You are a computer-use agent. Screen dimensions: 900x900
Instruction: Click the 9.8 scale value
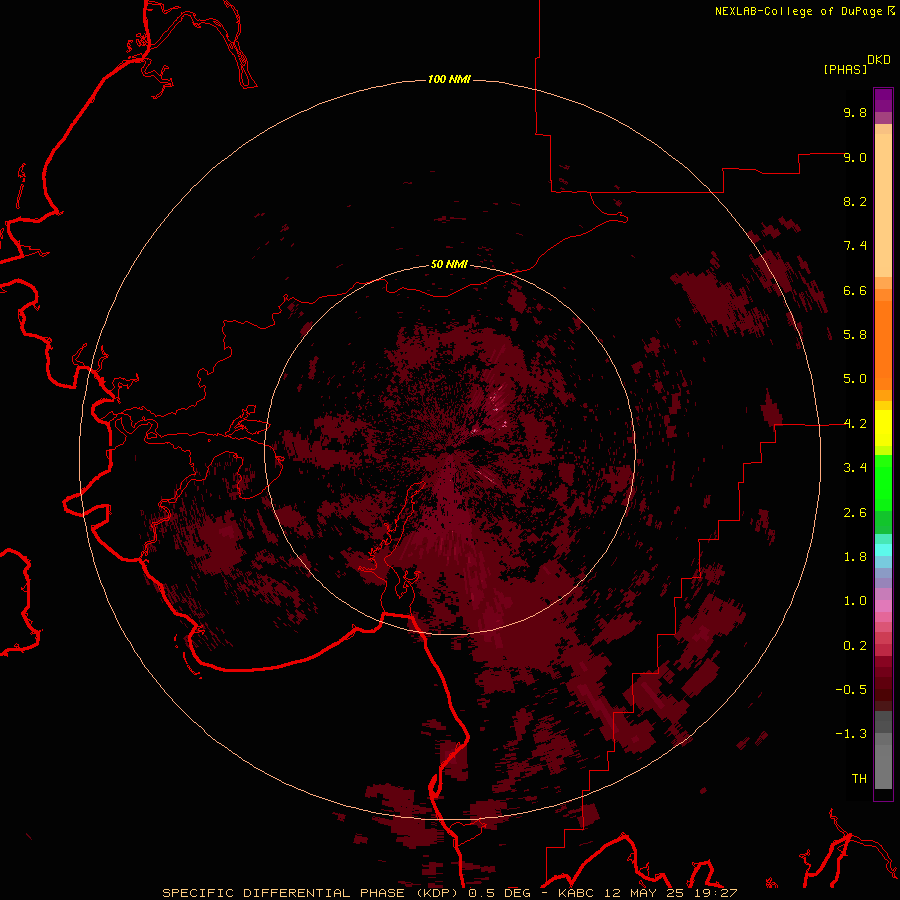855,112
